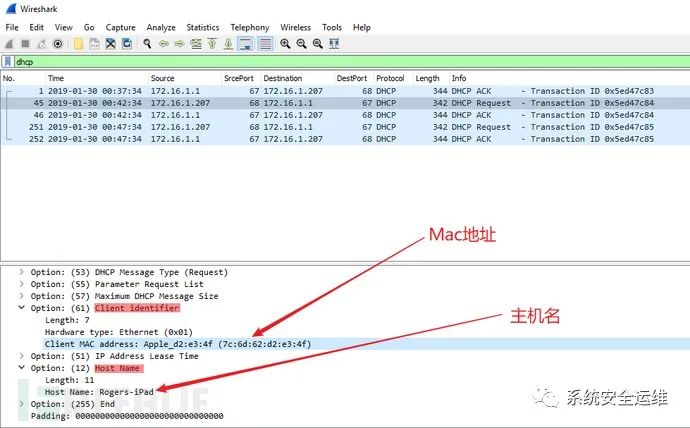The width and height of the screenshot is (690, 428).
Task: Open the Telephony menu
Action: coord(250,27)
